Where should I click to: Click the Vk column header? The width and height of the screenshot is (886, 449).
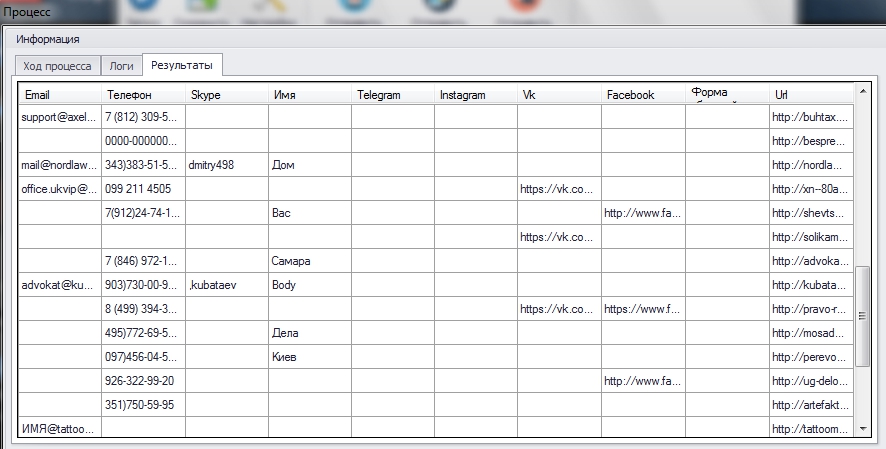point(559,94)
